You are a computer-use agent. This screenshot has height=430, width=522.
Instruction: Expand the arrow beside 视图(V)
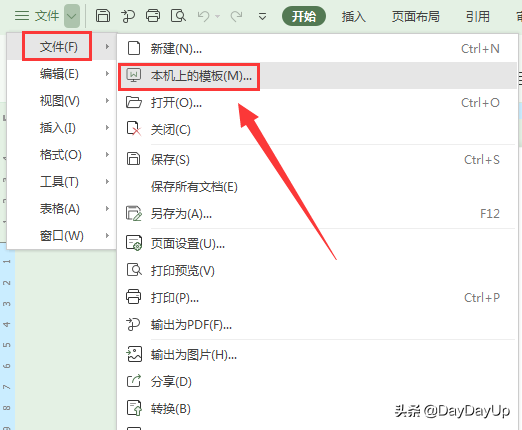[x=107, y=100]
